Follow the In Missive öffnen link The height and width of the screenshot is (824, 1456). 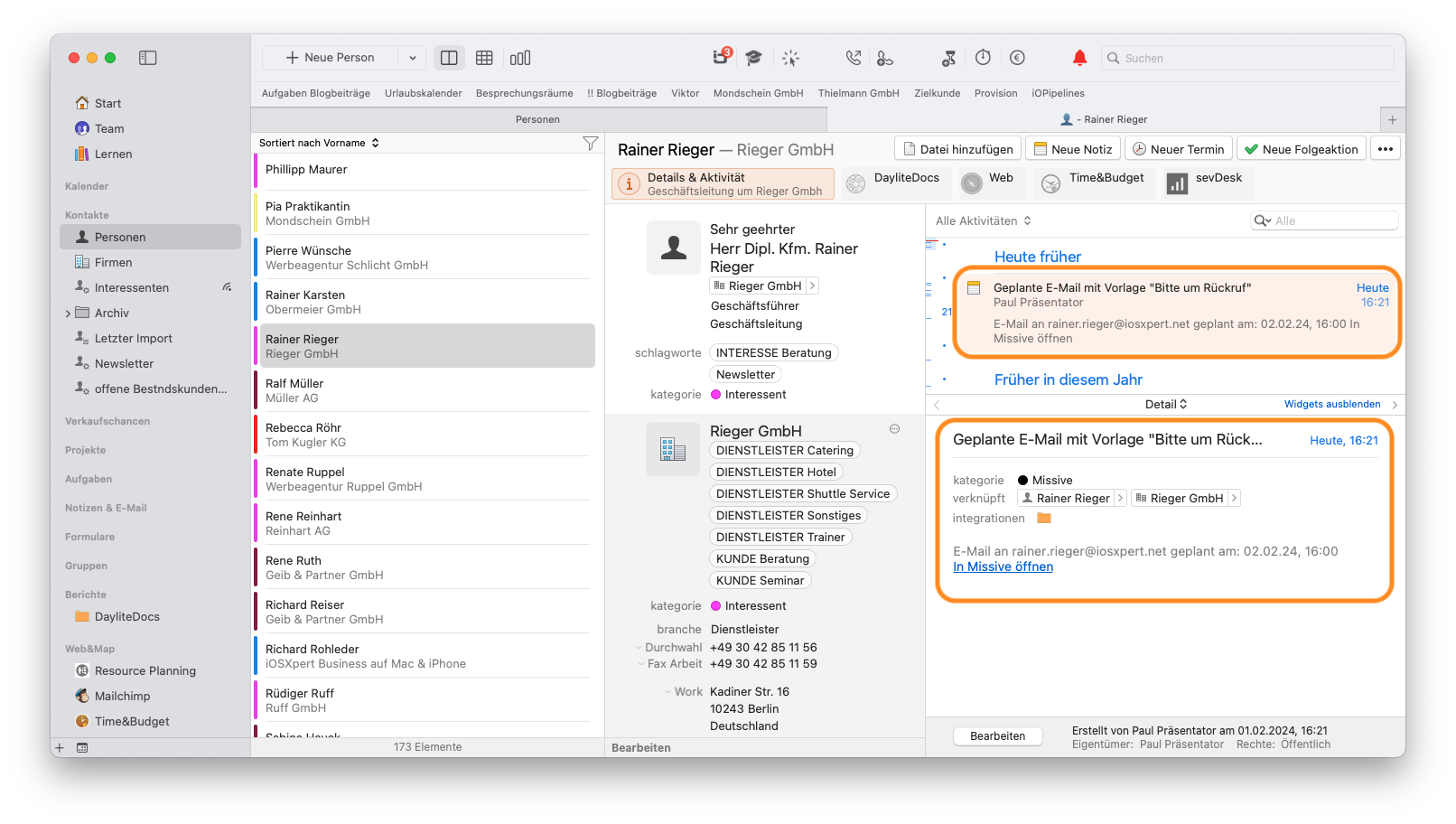click(x=1003, y=566)
